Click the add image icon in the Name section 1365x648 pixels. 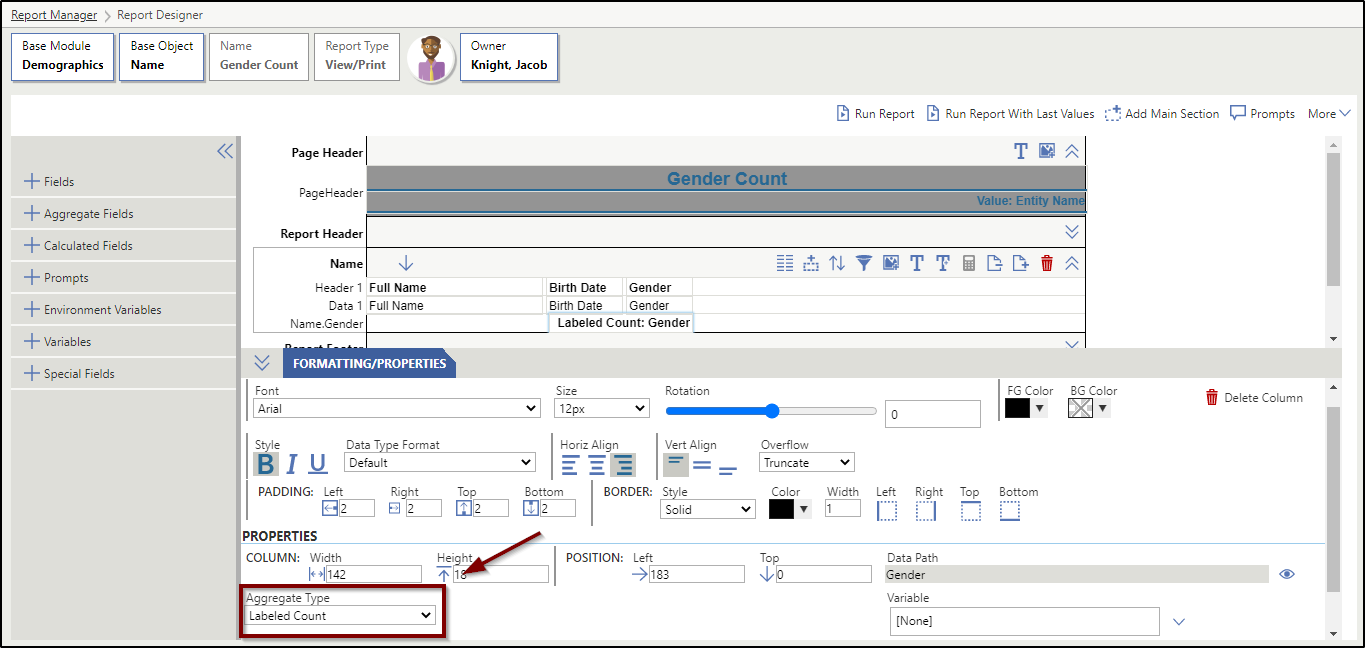point(891,263)
